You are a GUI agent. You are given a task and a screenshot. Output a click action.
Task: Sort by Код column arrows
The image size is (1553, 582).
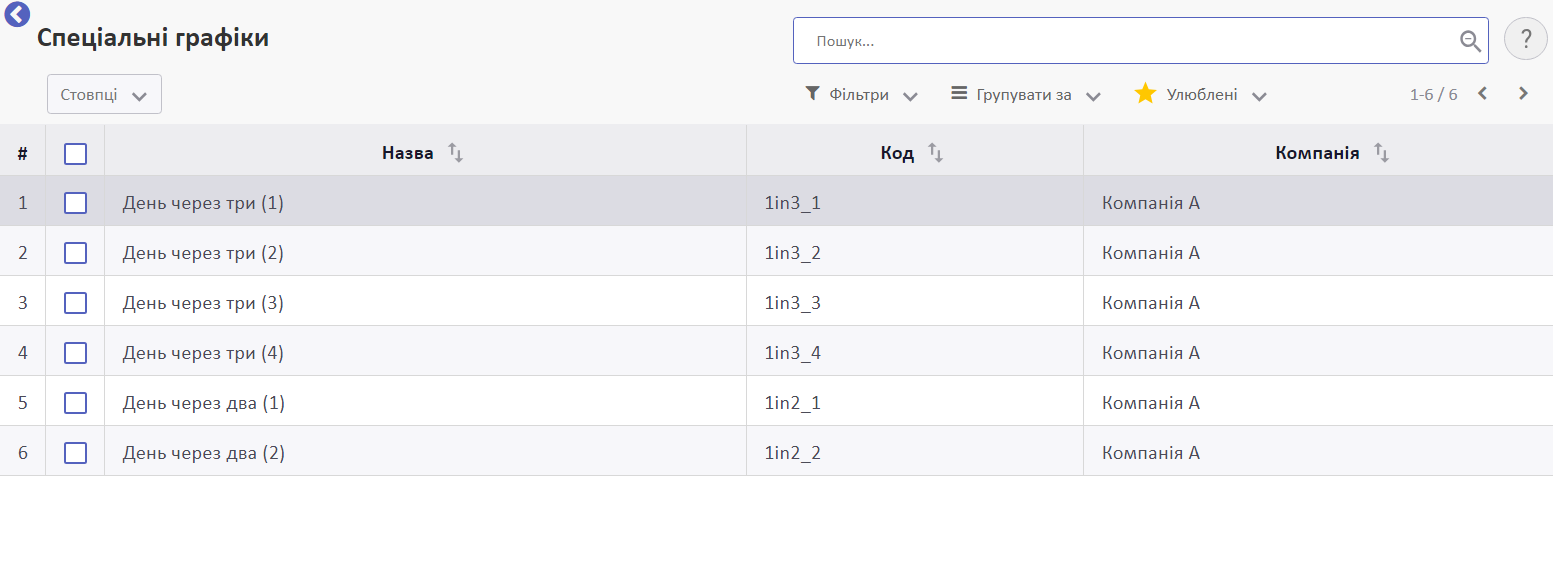(935, 153)
